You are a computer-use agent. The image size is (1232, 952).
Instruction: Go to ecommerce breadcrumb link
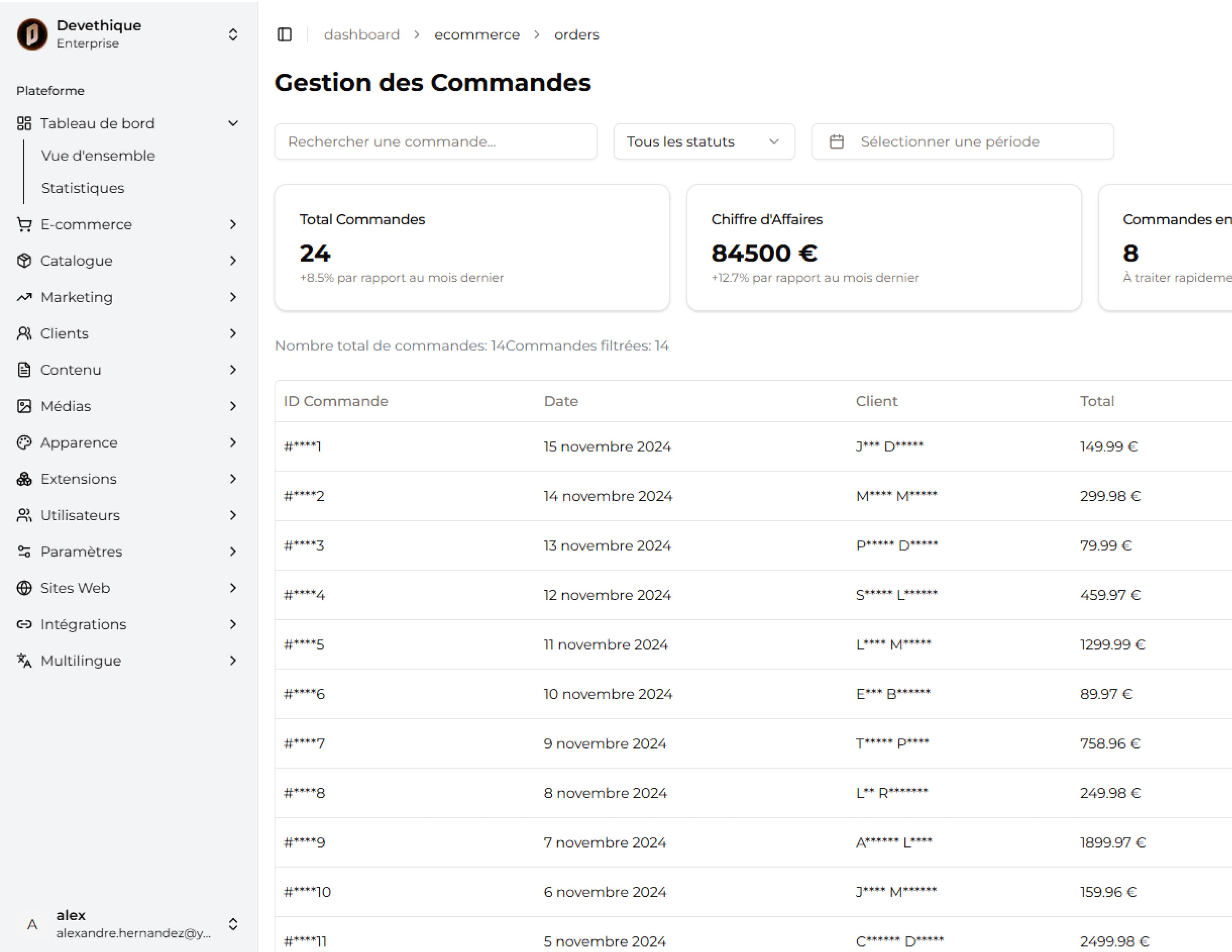477,35
